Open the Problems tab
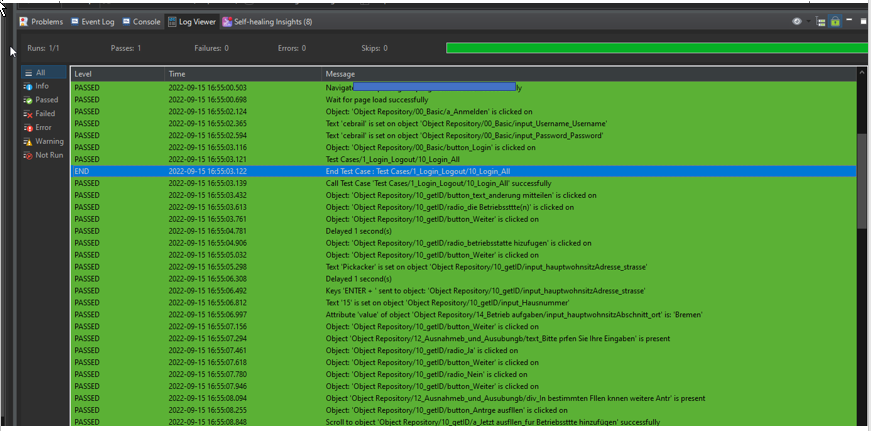Screen dimensions: 871x431 [41, 22]
